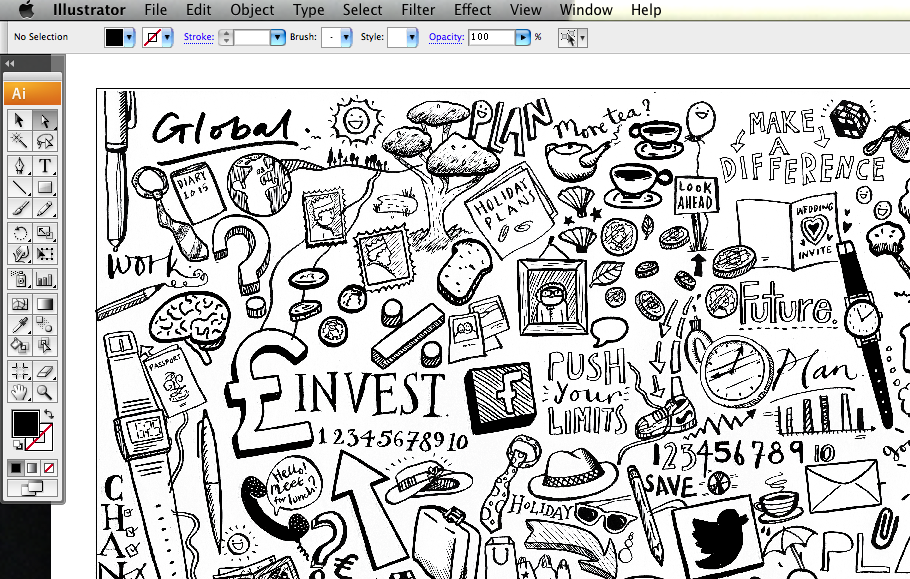Open the Brush dropdown in the control bar
This screenshot has width=910, height=579.
coord(344,37)
